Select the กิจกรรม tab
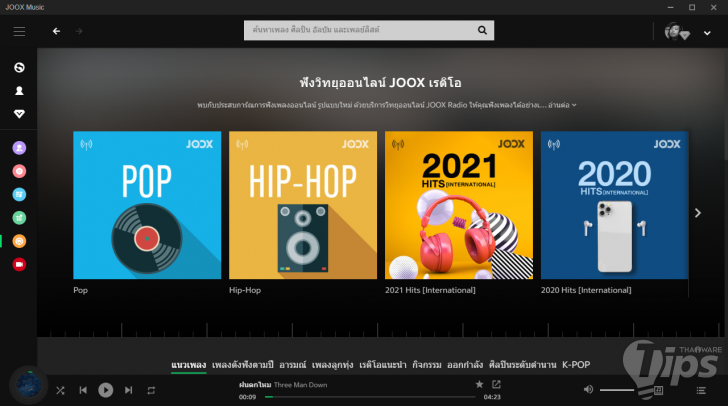Image resolution: width=728 pixels, height=406 pixels. click(427, 365)
